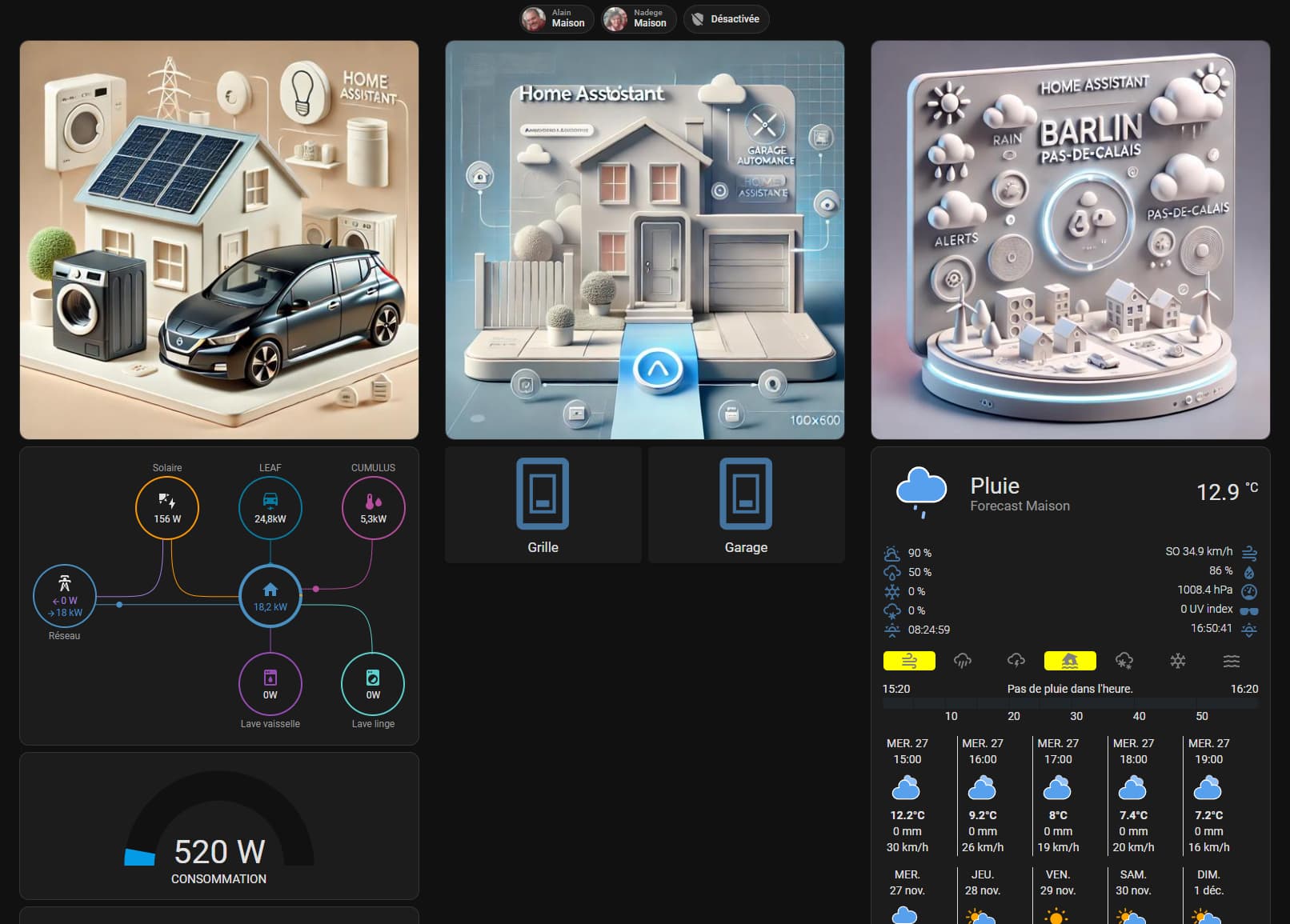Click the Solaire 156 W energy node
The image size is (1290, 924).
click(167, 508)
